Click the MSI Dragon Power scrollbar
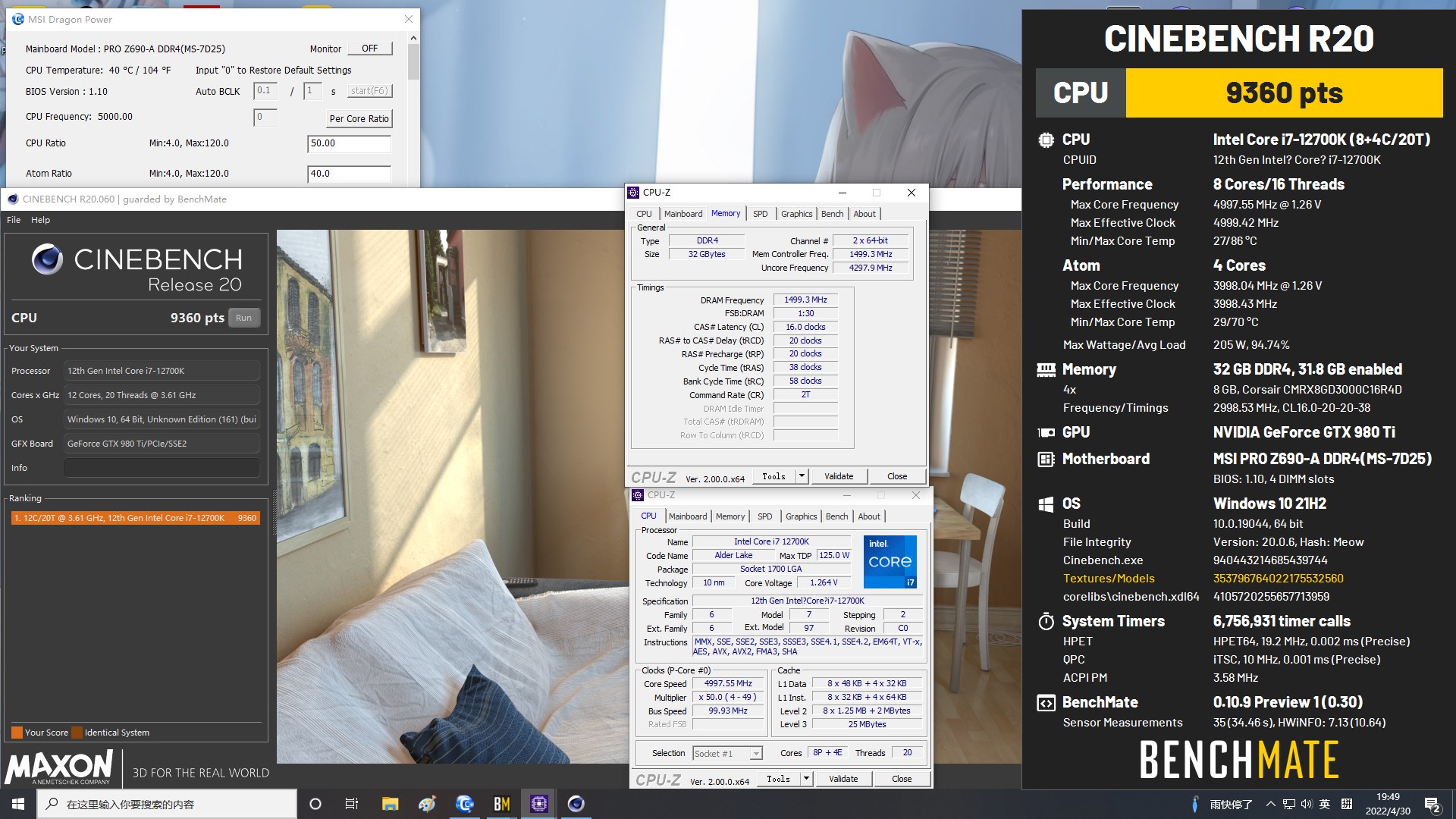 pyautogui.click(x=413, y=61)
